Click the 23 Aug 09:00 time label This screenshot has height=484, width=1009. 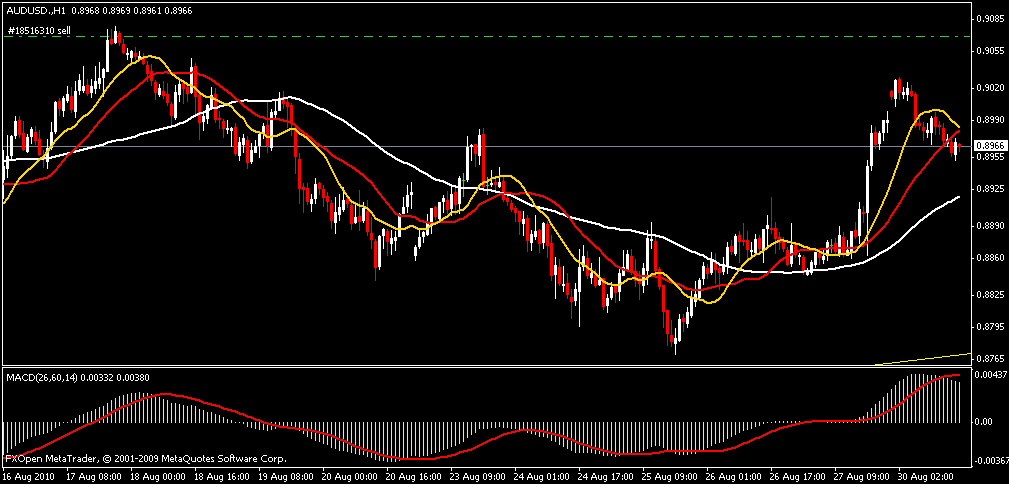point(476,478)
